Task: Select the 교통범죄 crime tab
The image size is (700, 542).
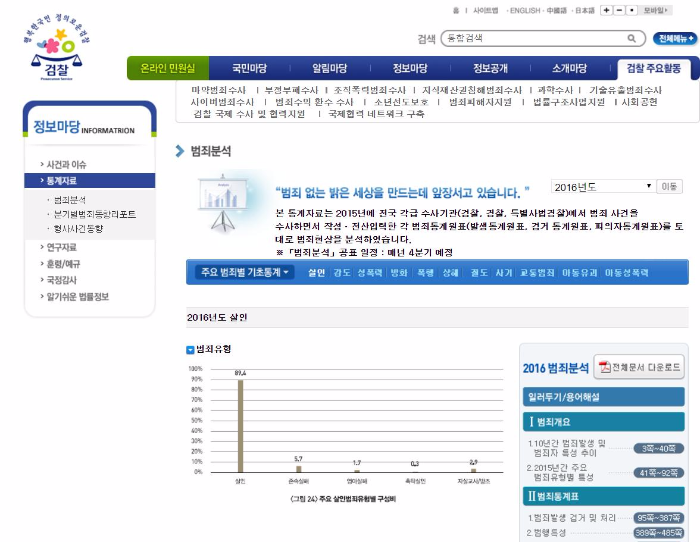Action: click(x=537, y=272)
